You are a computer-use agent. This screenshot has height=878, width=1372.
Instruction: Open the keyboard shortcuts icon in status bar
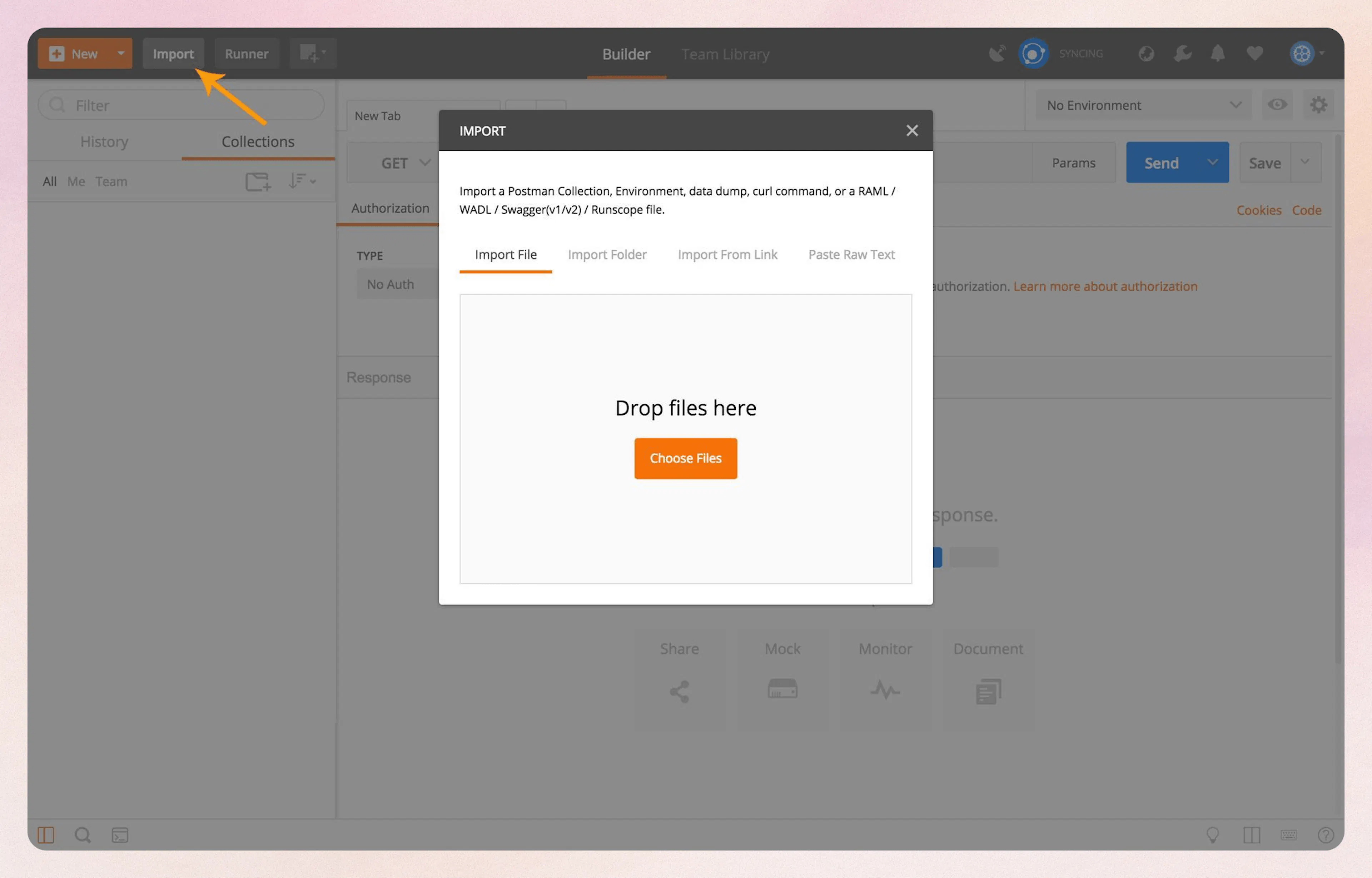(1289, 835)
